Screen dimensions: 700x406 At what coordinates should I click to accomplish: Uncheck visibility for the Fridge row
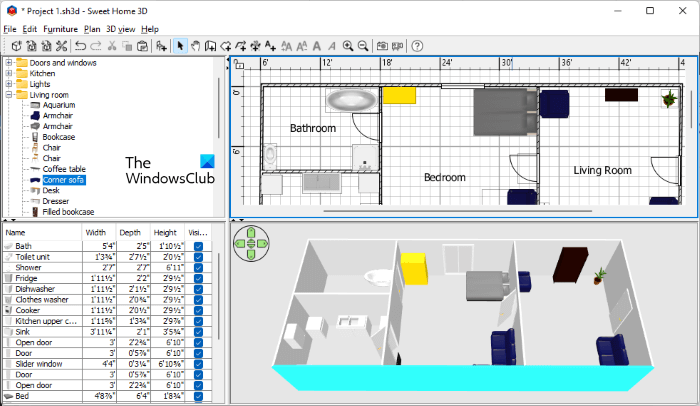(198, 277)
